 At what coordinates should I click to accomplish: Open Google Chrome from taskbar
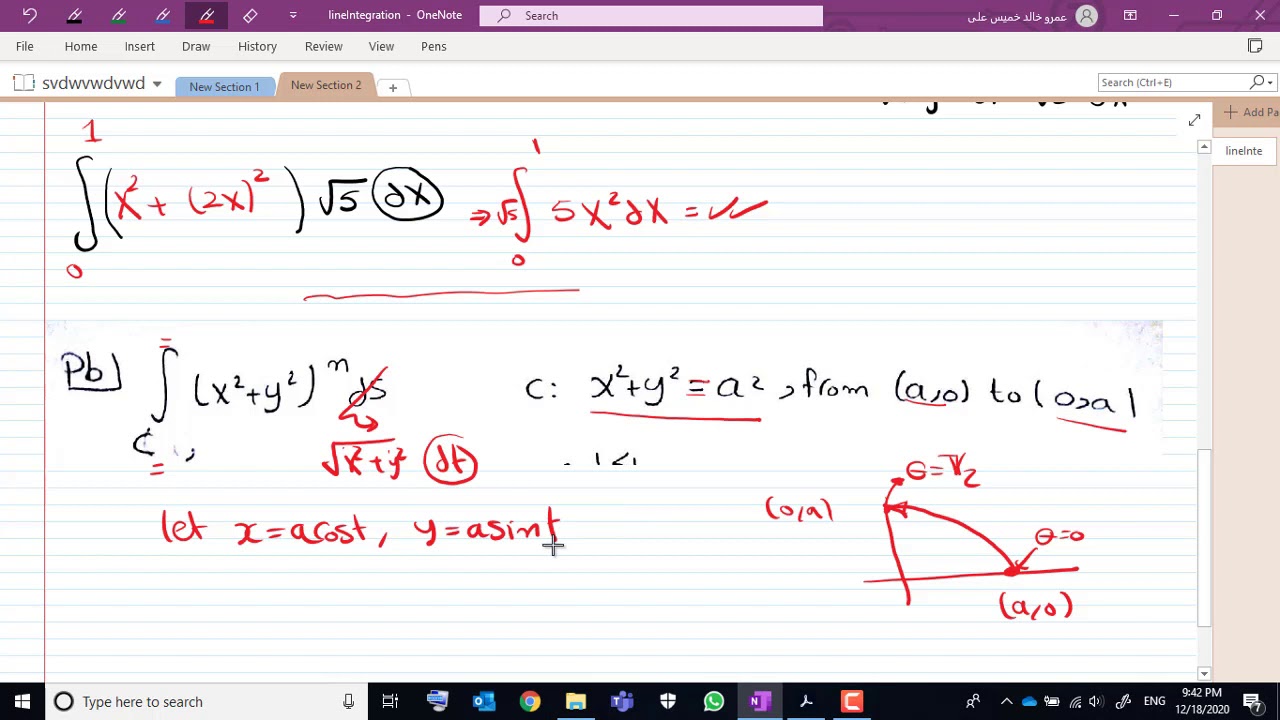click(x=530, y=701)
